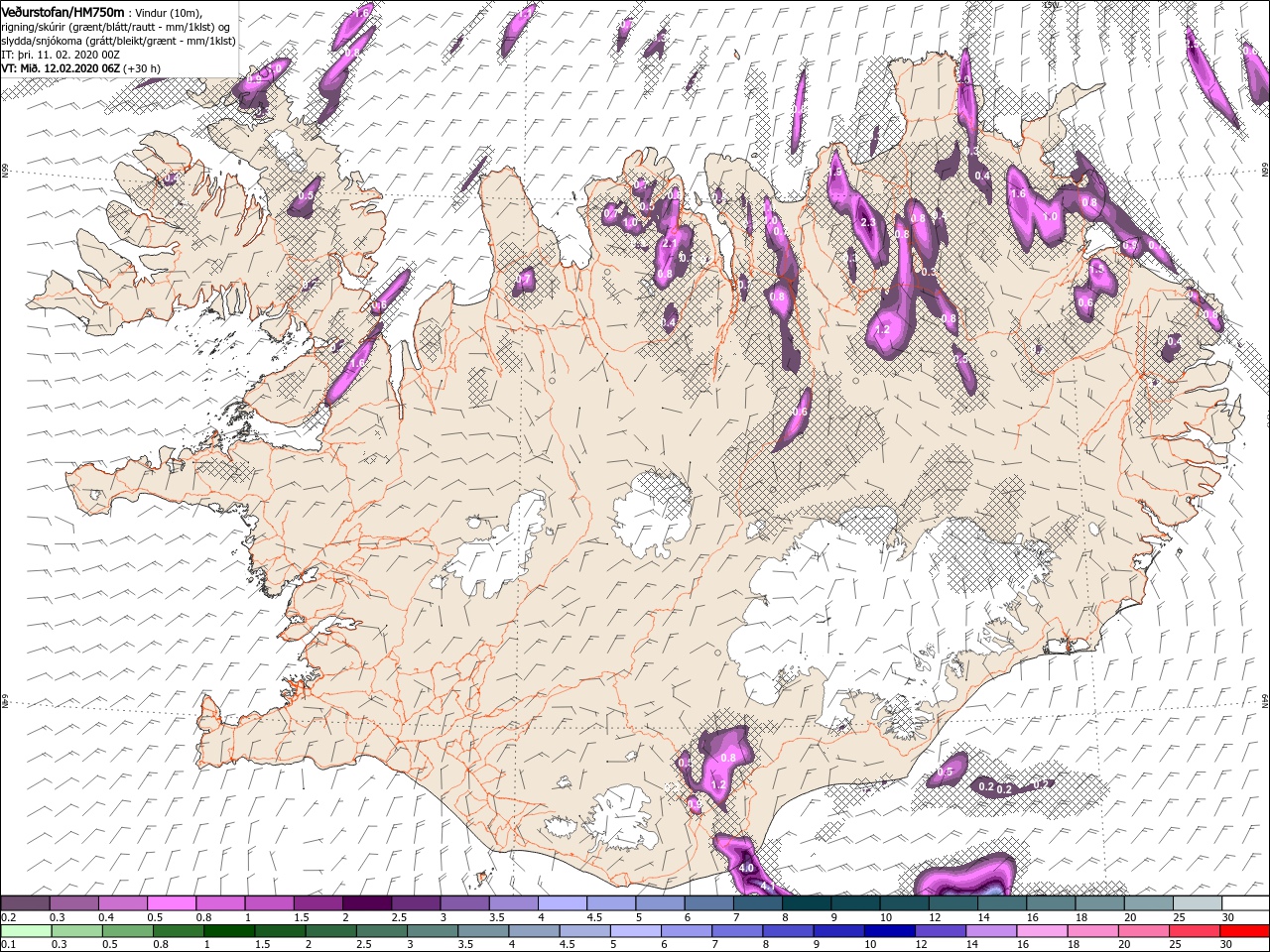Click the bright red swatch ending the lower legend

coord(1243,931)
